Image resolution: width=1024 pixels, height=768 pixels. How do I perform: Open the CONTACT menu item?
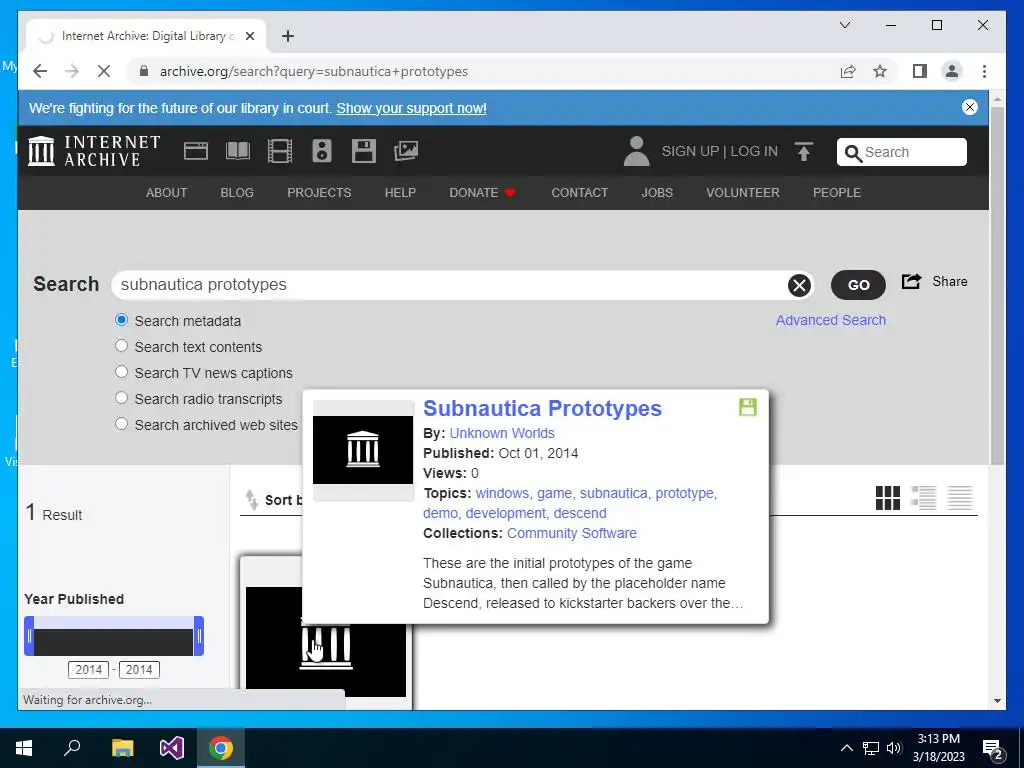[x=579, y=193]
